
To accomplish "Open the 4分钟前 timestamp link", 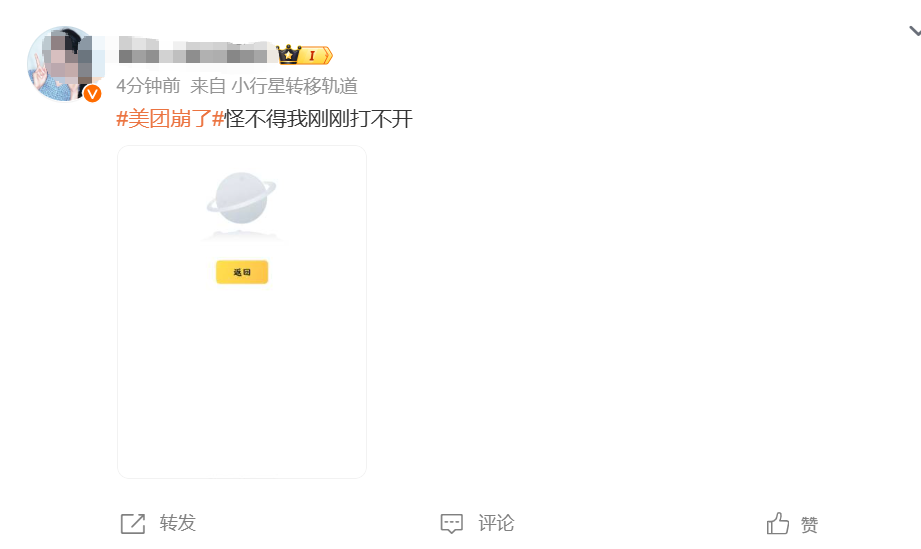I will click(148, 86).
